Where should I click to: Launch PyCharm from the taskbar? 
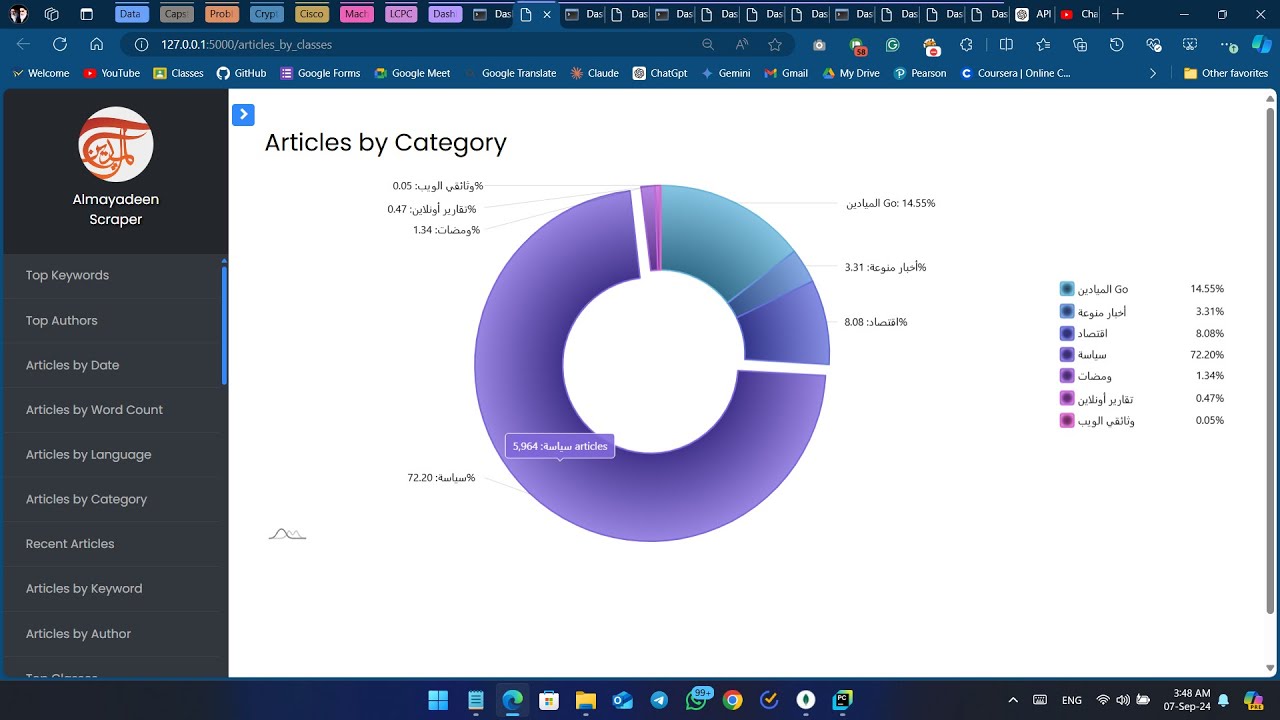[x=843, y=701]
